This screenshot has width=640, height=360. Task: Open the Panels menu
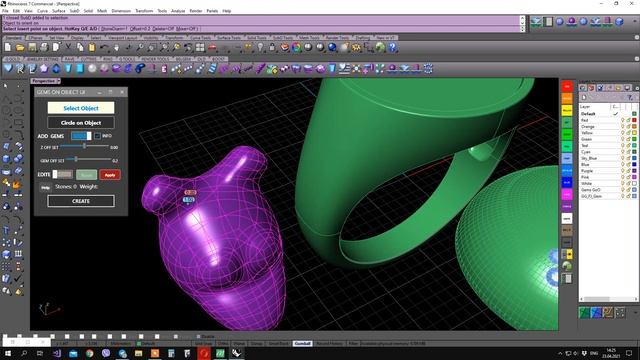pos(212,11)
